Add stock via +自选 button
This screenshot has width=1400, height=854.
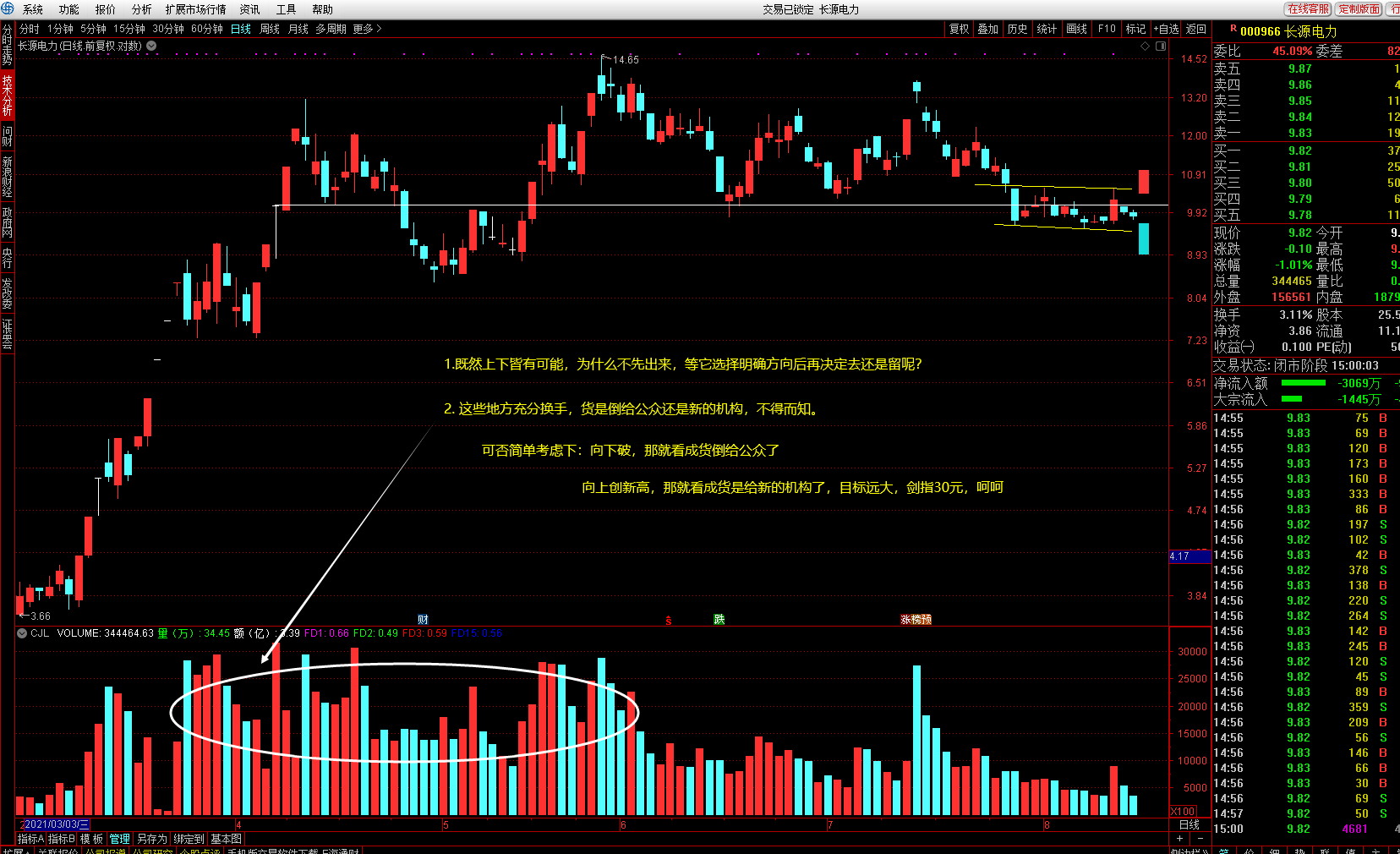pyautogui.click(x=1167, y=29)
